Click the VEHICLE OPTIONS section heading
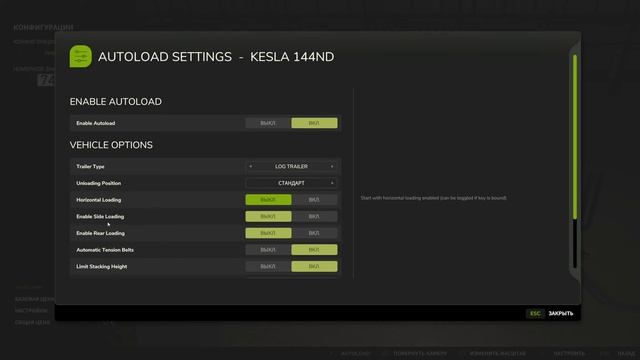 pyautogui.click(x=111, y=145)
